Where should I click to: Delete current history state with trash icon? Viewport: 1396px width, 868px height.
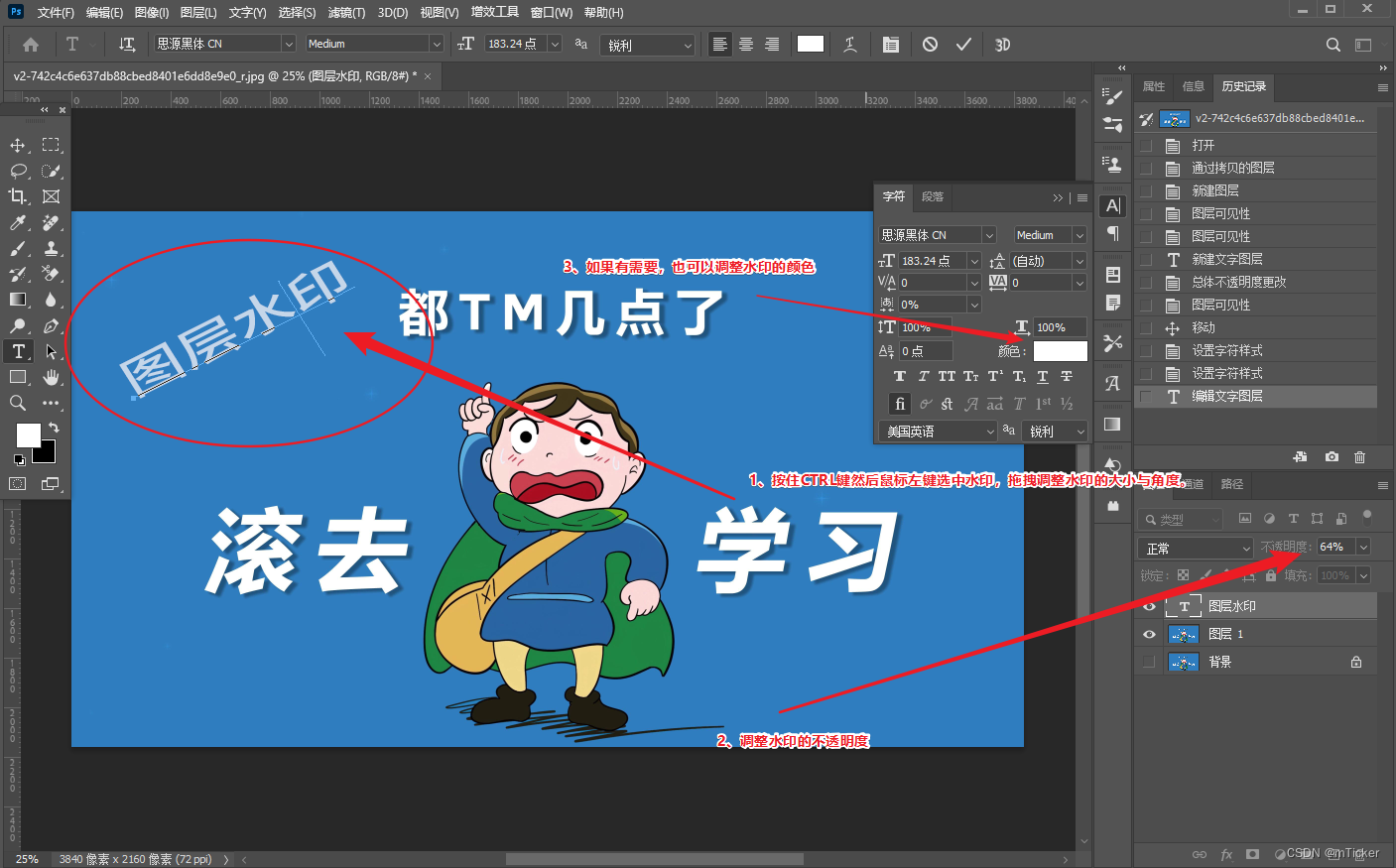pyautogui.click(x=1359, y=457)
